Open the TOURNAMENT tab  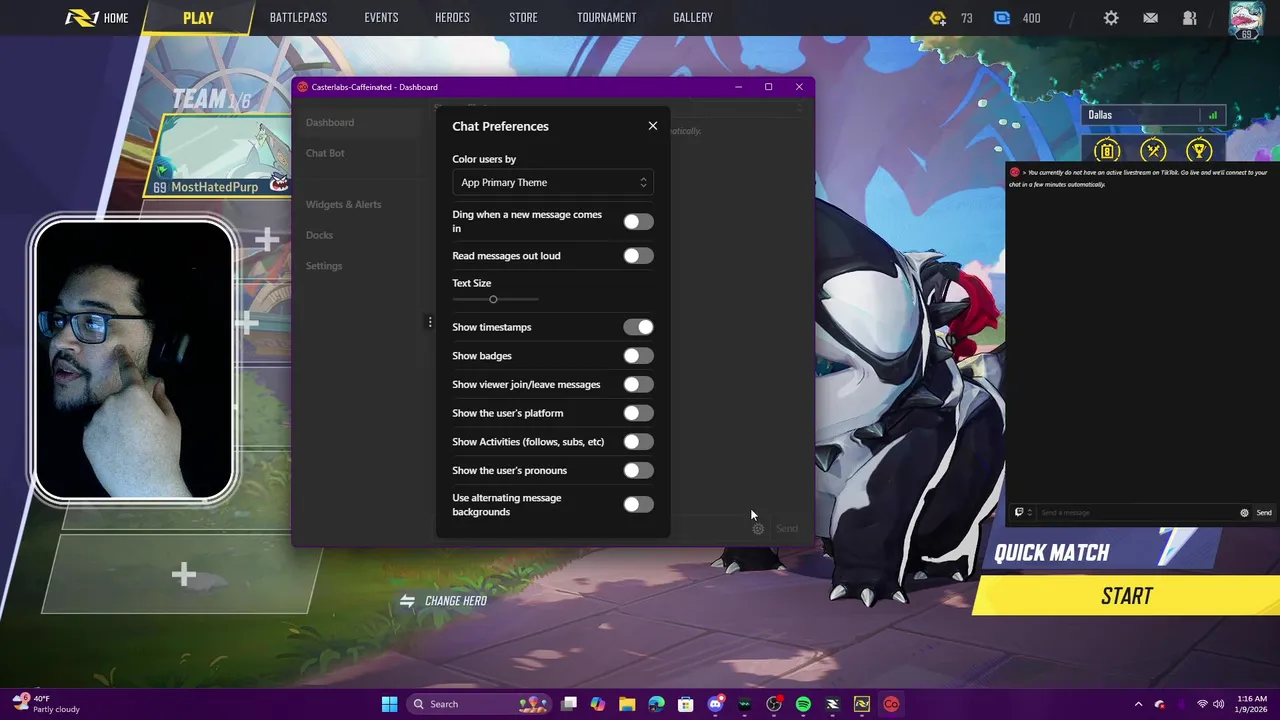coord(606,18)
